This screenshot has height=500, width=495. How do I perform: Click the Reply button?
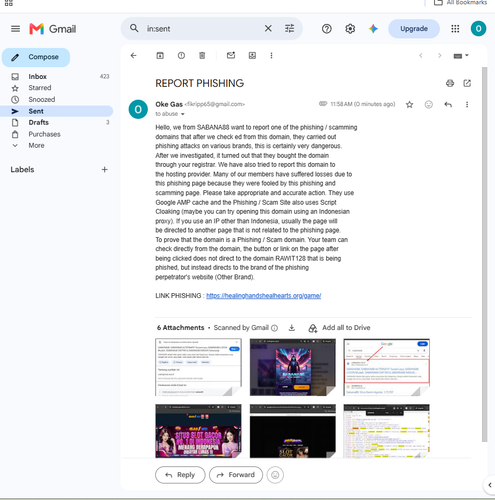pyautogui.click(x=180, y=475)
